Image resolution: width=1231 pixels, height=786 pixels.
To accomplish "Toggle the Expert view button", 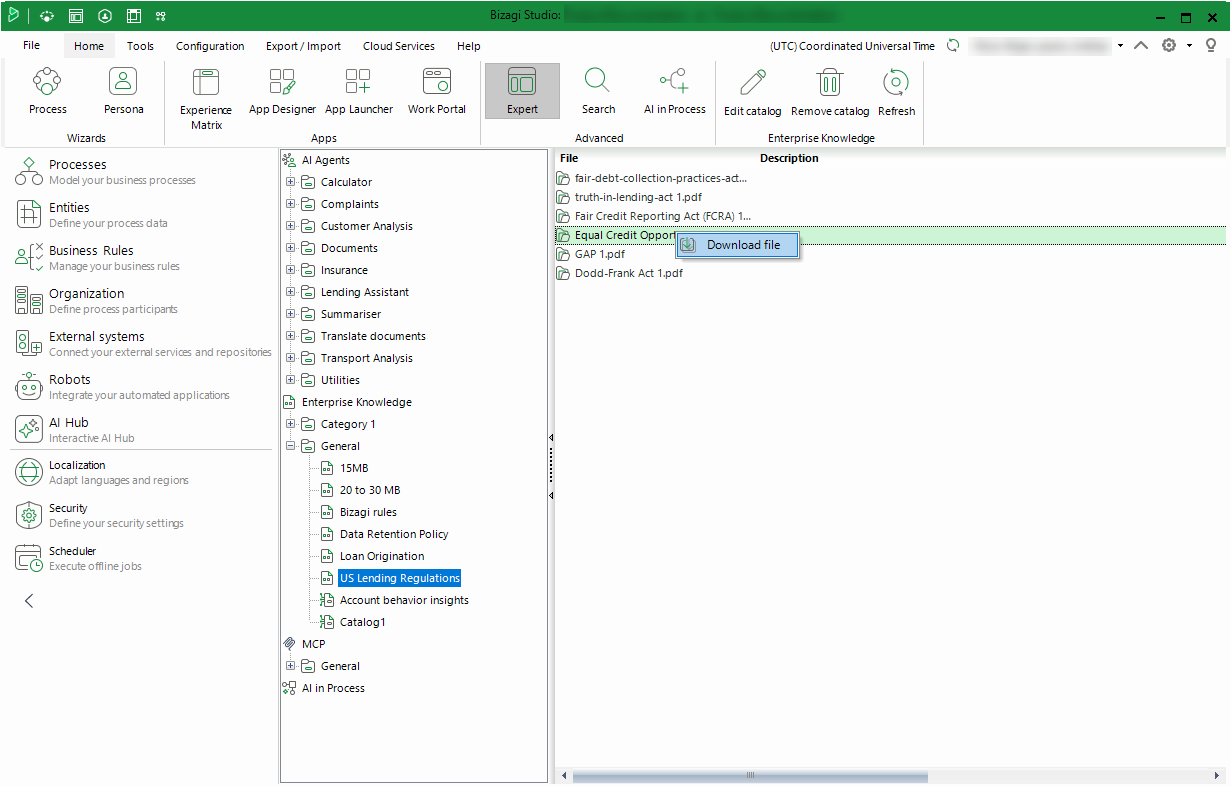I will [x=522, y=91].
